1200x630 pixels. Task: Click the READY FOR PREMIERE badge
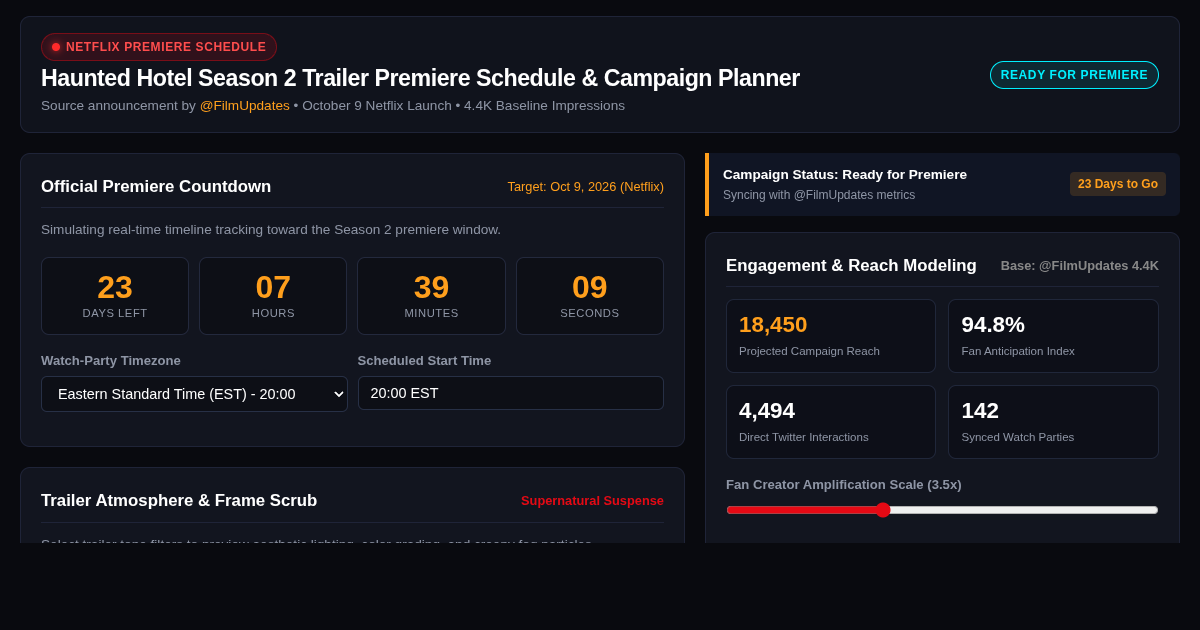point(1074,75)
